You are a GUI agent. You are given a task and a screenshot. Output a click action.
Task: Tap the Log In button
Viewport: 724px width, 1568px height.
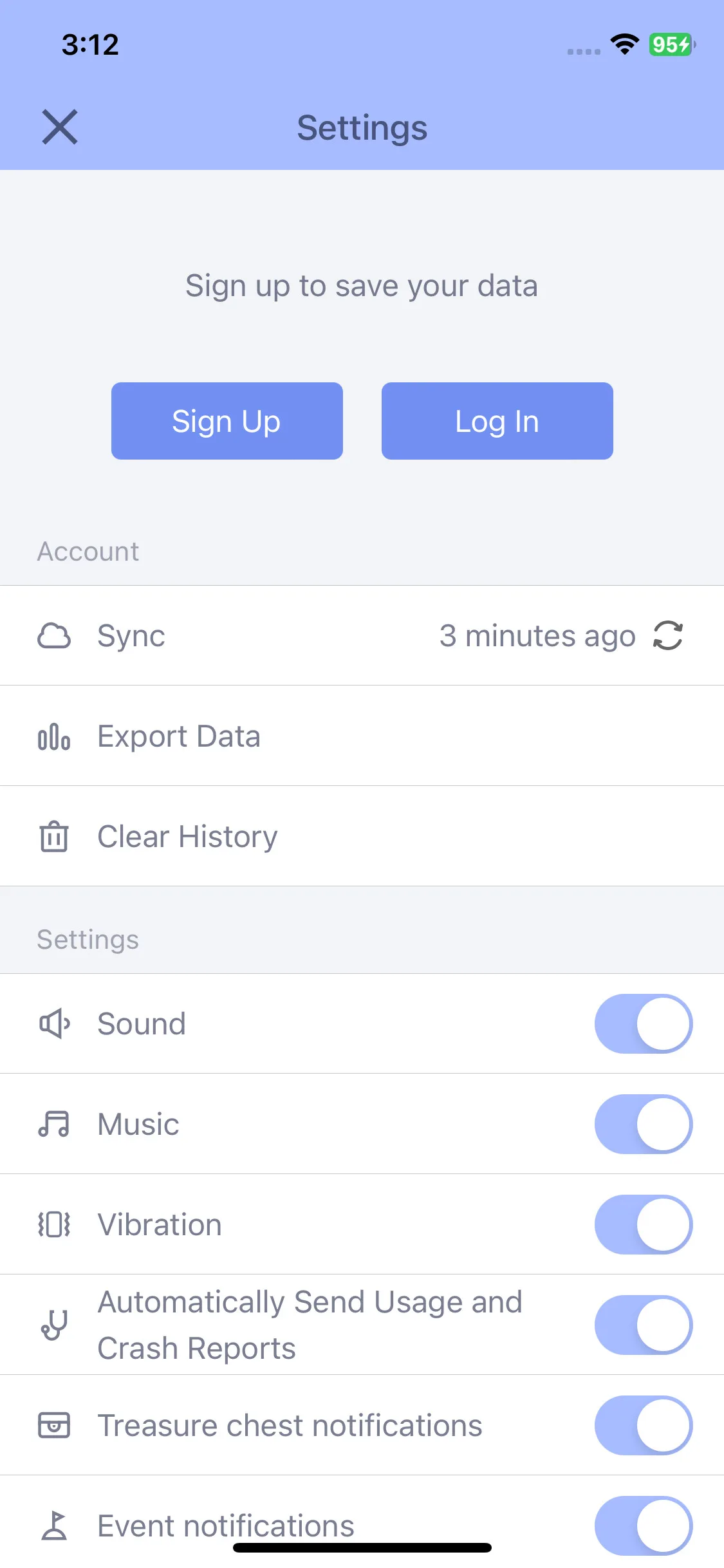497,421
